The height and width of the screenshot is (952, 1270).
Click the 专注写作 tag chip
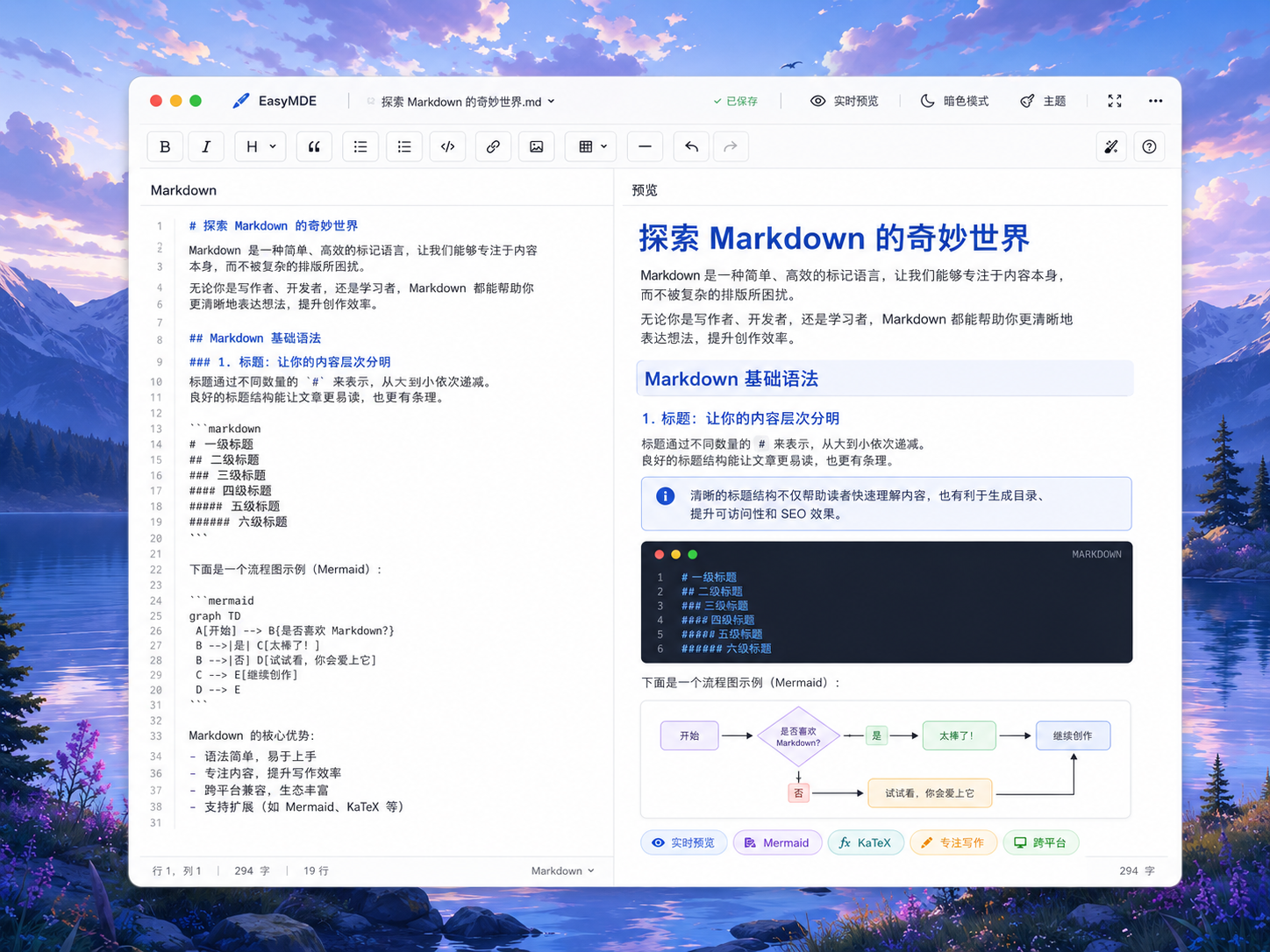click(x=952, y=842)
